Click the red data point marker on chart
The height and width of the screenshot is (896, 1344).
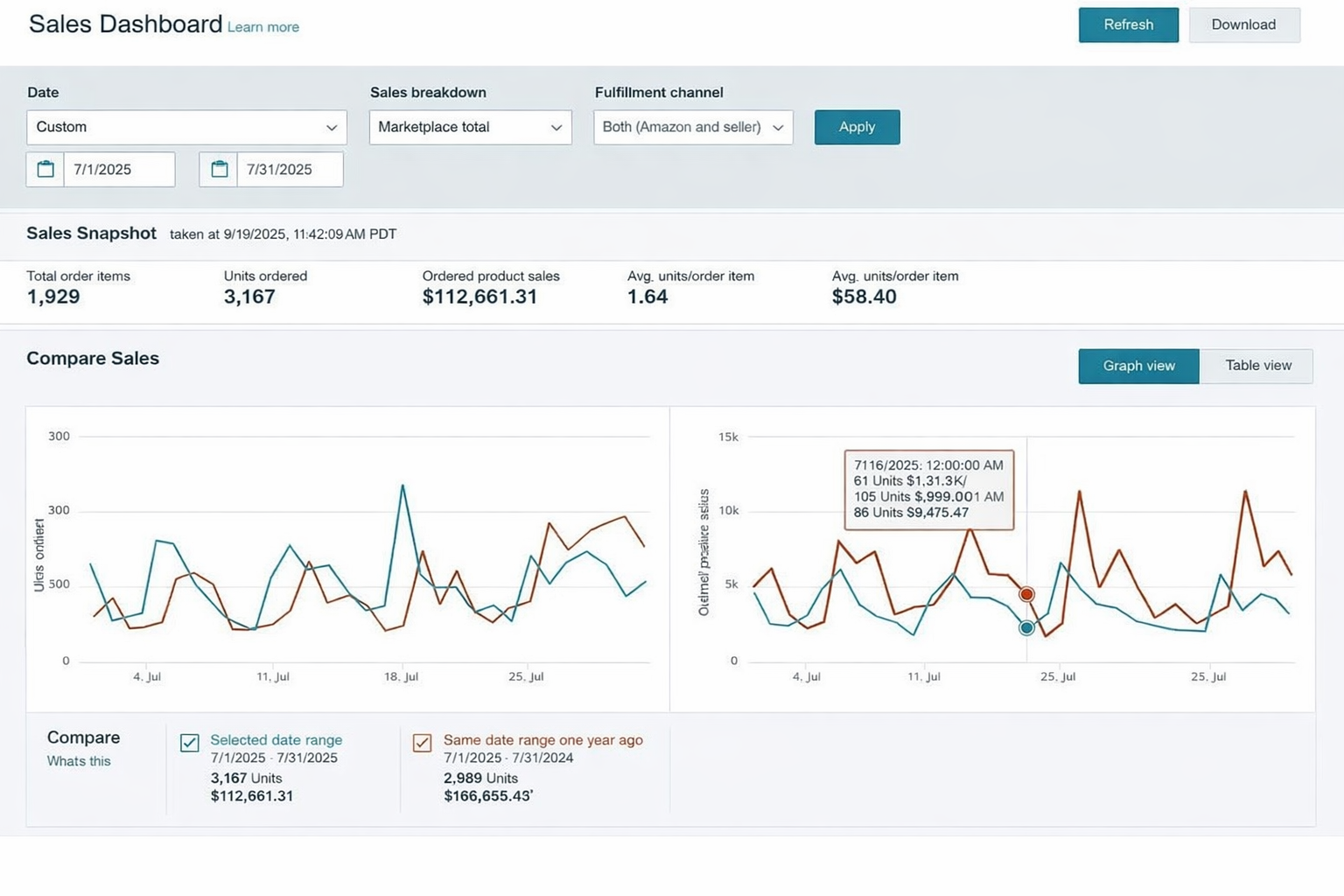(x=1026, y=594)
